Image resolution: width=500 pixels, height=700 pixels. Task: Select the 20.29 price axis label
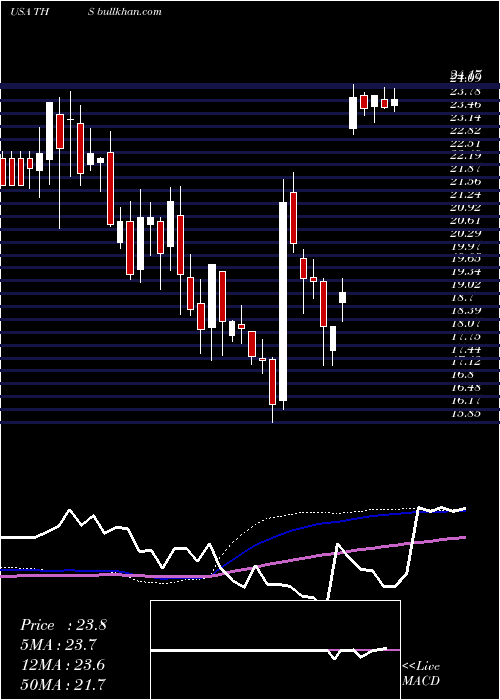tap(465, 233)
